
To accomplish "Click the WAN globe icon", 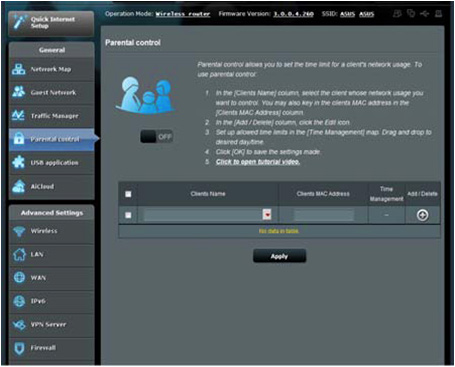I will [19, 277].
